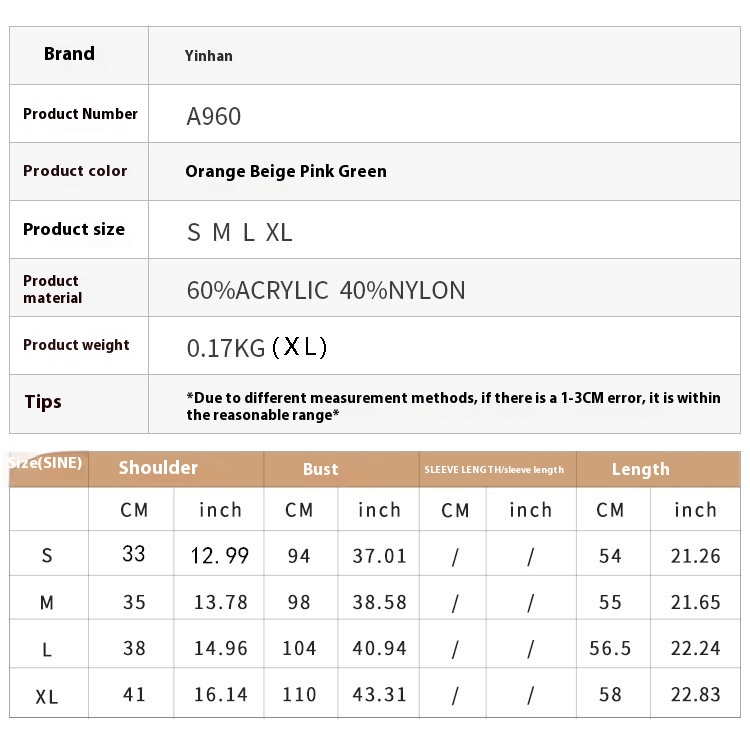The width and height of the screenshot is (750, 742).
Task: Click bust value 104 in L row
Action: click(299, 648)
